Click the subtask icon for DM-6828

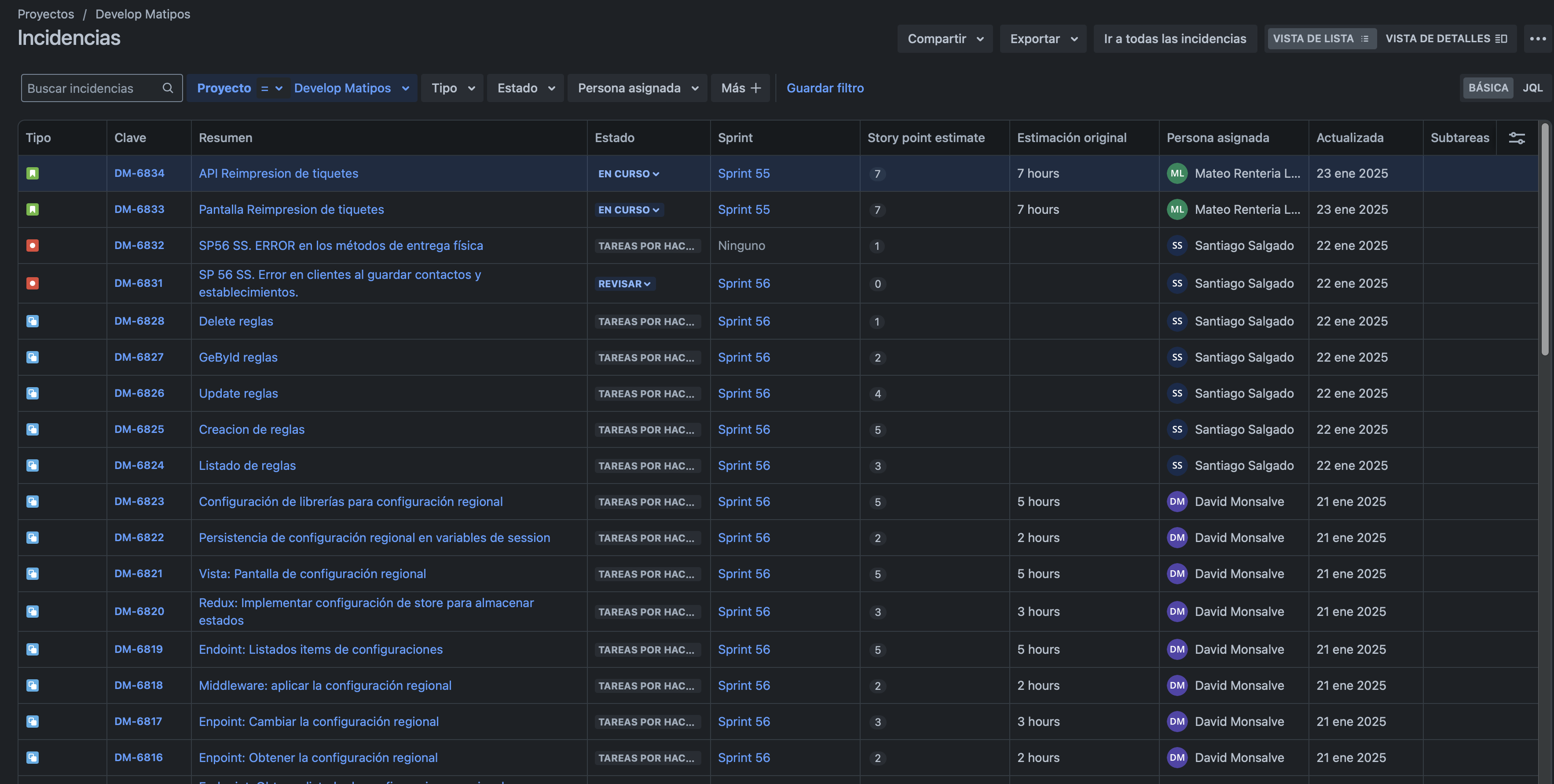tap(33, 322)
